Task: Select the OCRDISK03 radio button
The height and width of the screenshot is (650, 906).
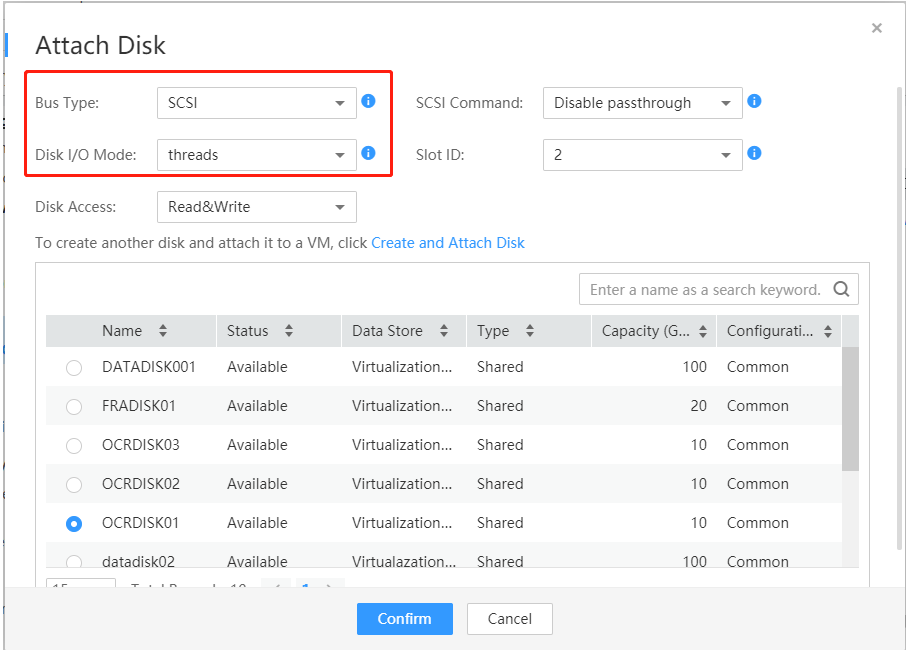Action: [74, 446]
